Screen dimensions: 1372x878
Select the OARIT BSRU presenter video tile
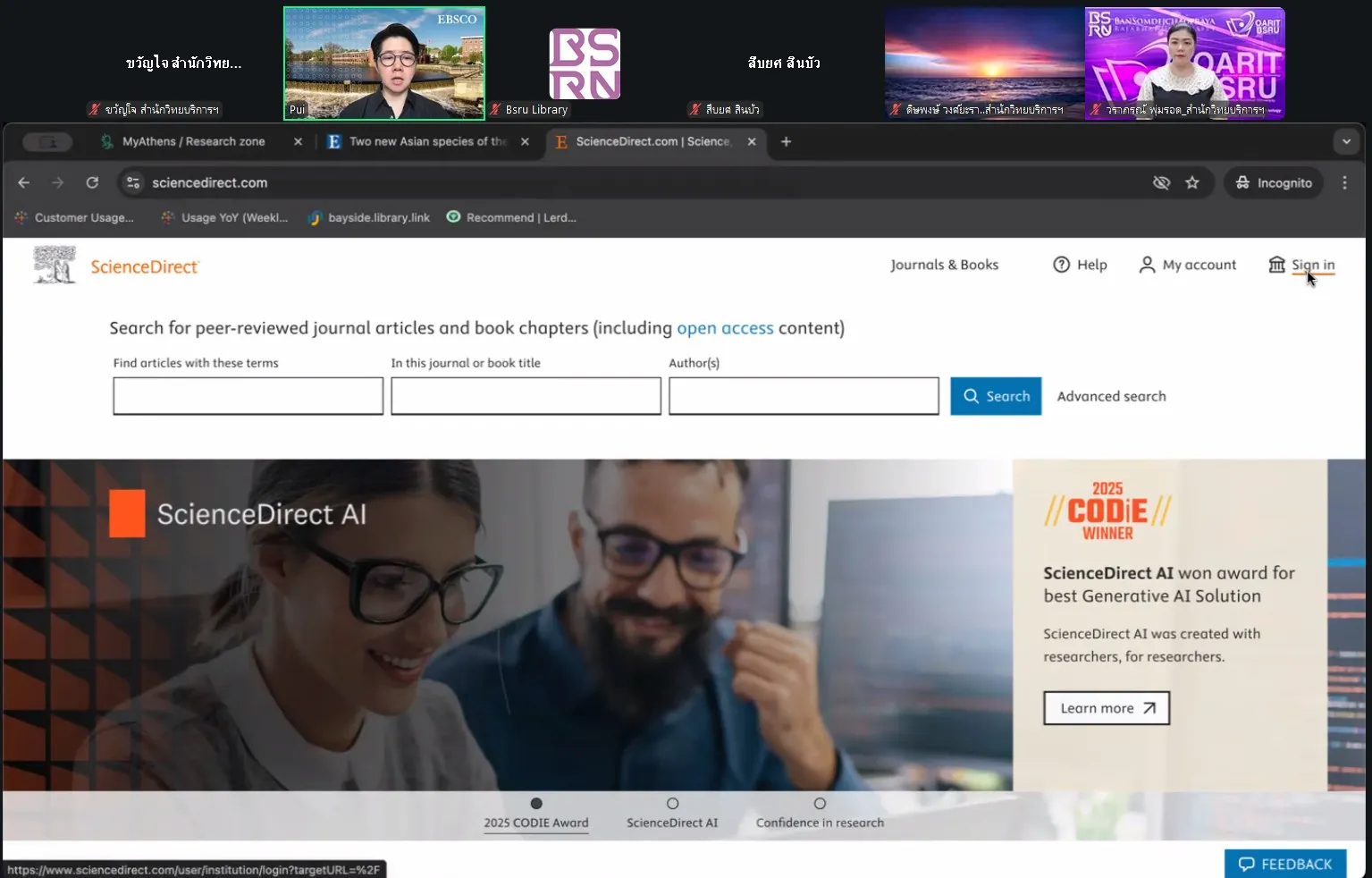pyautogui.click(x=1185, y=63)
